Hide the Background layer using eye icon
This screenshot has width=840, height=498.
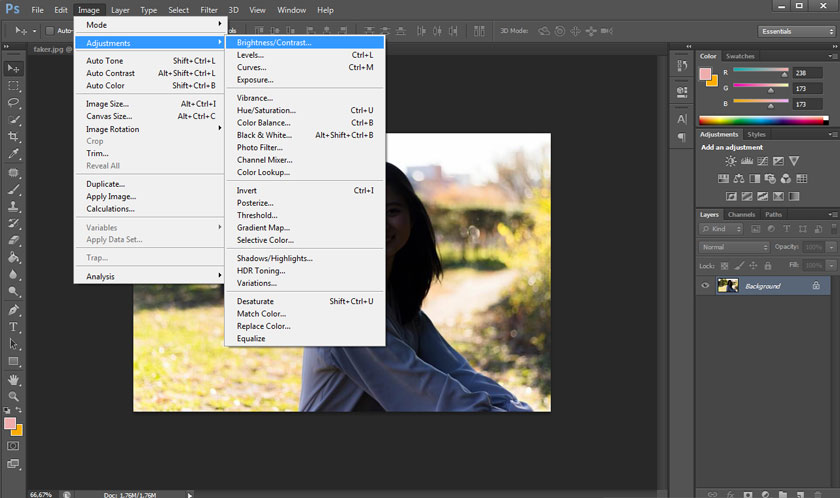705,286
